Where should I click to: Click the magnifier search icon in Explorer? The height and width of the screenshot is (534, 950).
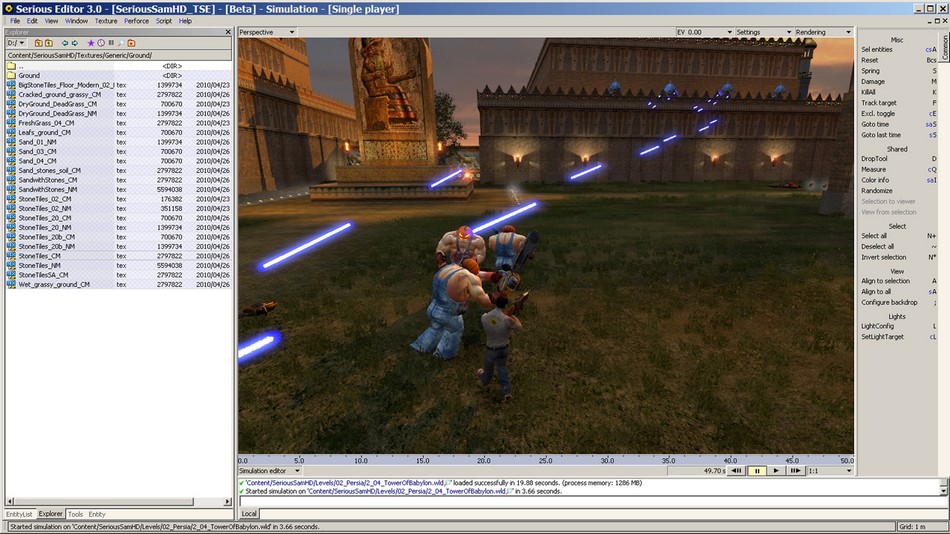121,43
